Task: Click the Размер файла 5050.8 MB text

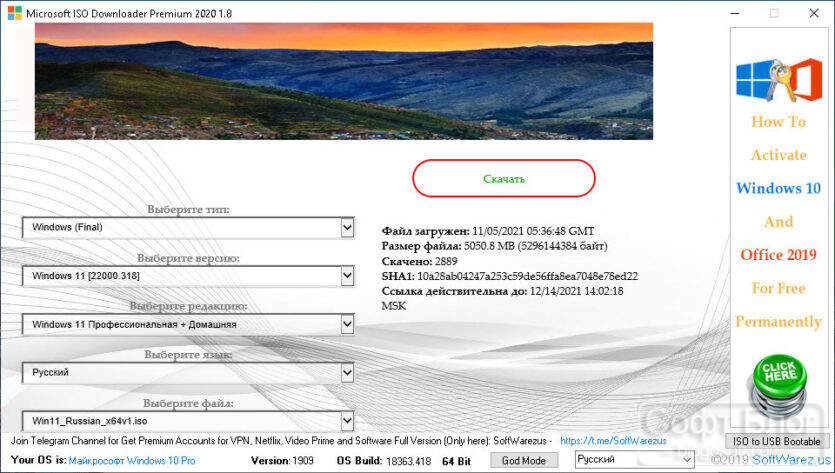Action: click(495, 246)
